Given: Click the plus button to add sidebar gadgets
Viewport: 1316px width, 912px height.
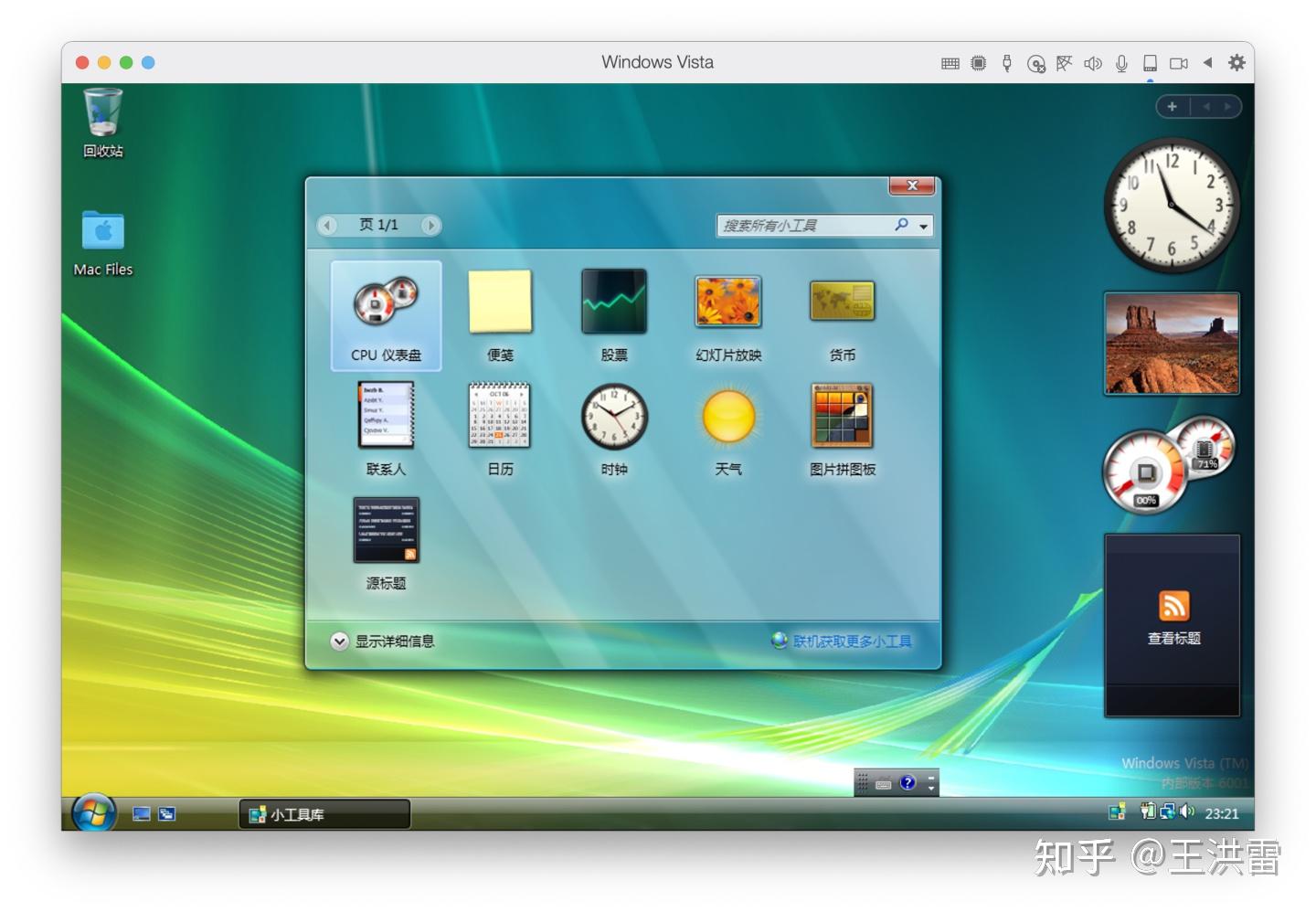Looking at the screenshot, I should click(1172, 106).
